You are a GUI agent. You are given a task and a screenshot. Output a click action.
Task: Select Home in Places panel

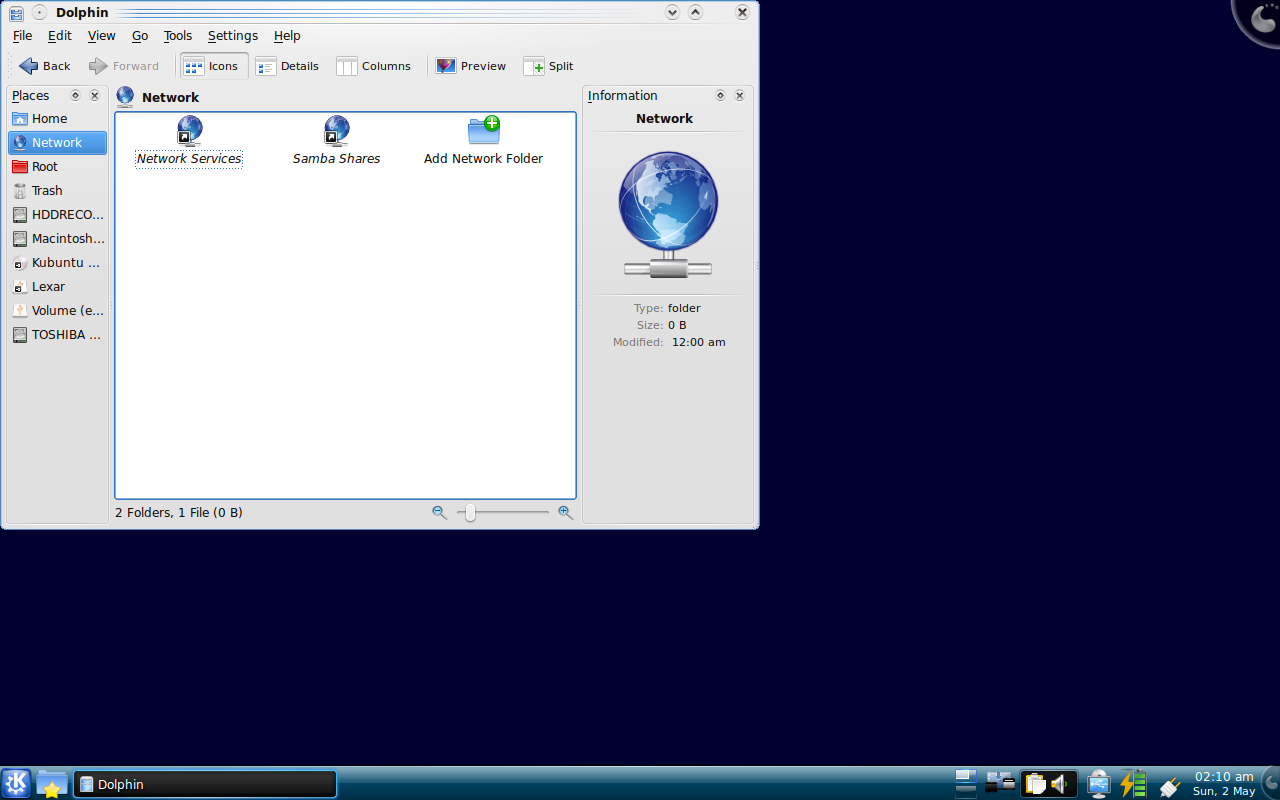point(57,118)
